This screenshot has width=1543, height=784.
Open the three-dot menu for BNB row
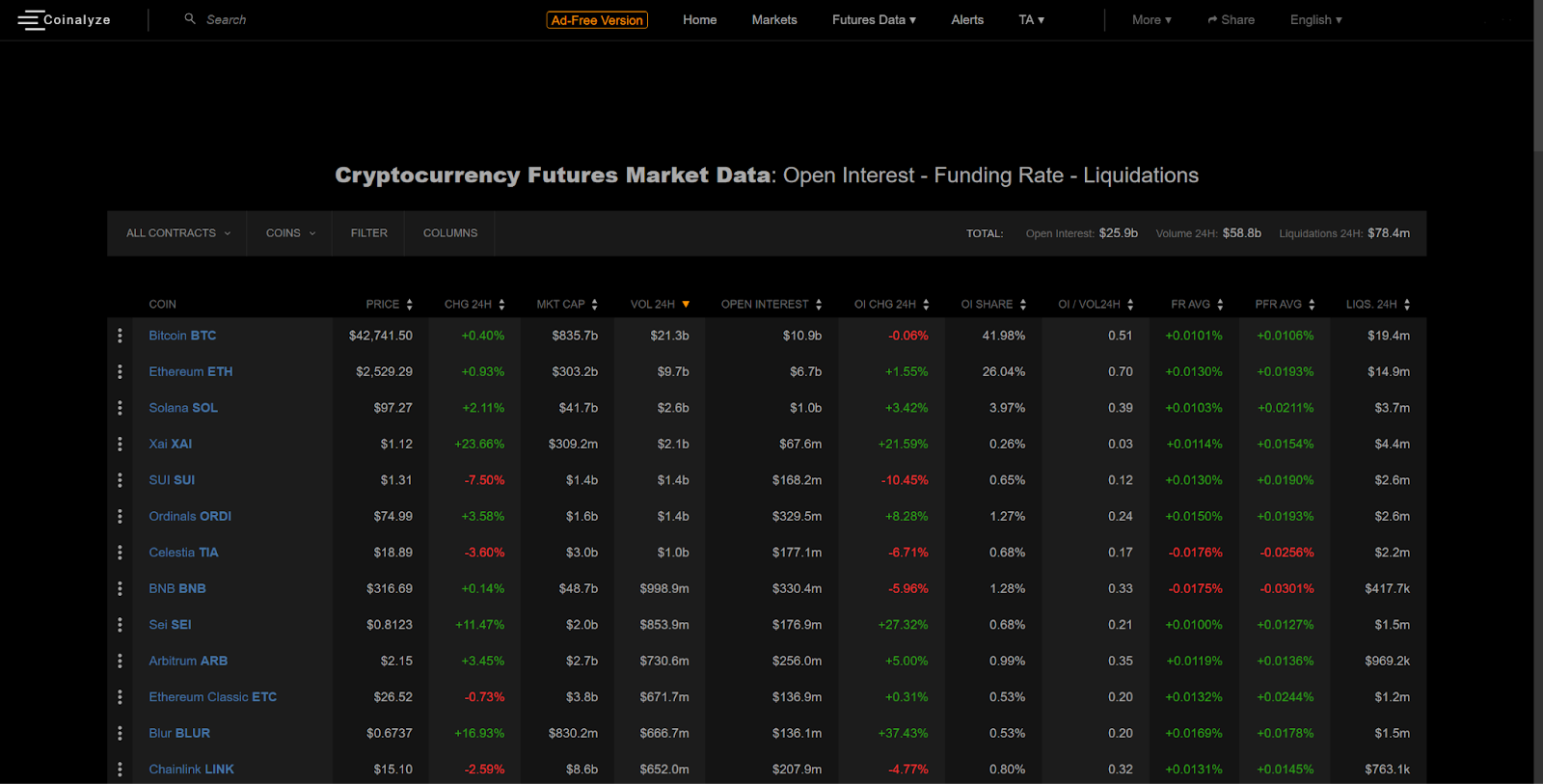point(120,588)
